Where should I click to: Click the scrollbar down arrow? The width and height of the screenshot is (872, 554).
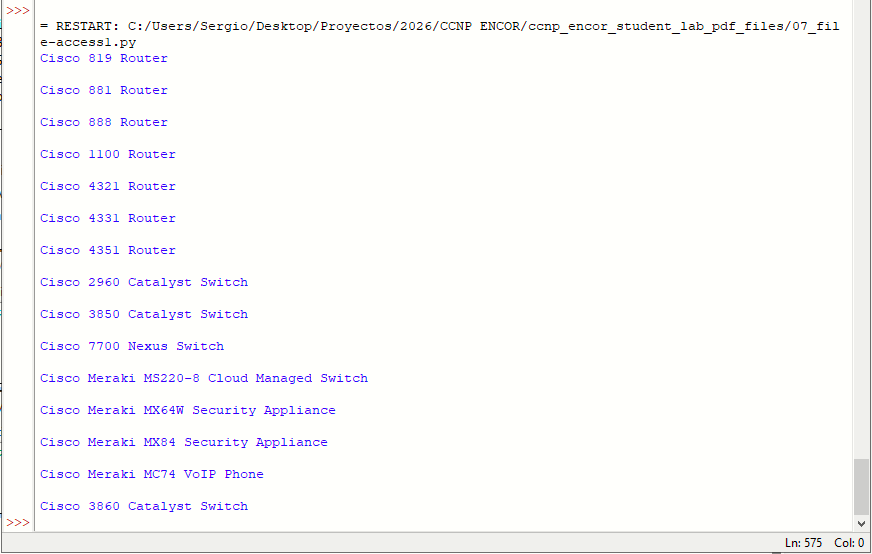861,523
